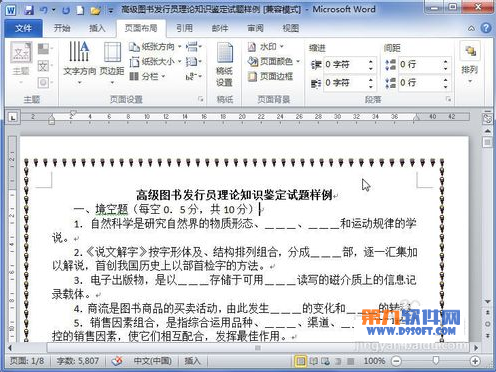Click the Redo icon in title bar
The width and height of the screenshot is (496, 372).
[66, 10]
